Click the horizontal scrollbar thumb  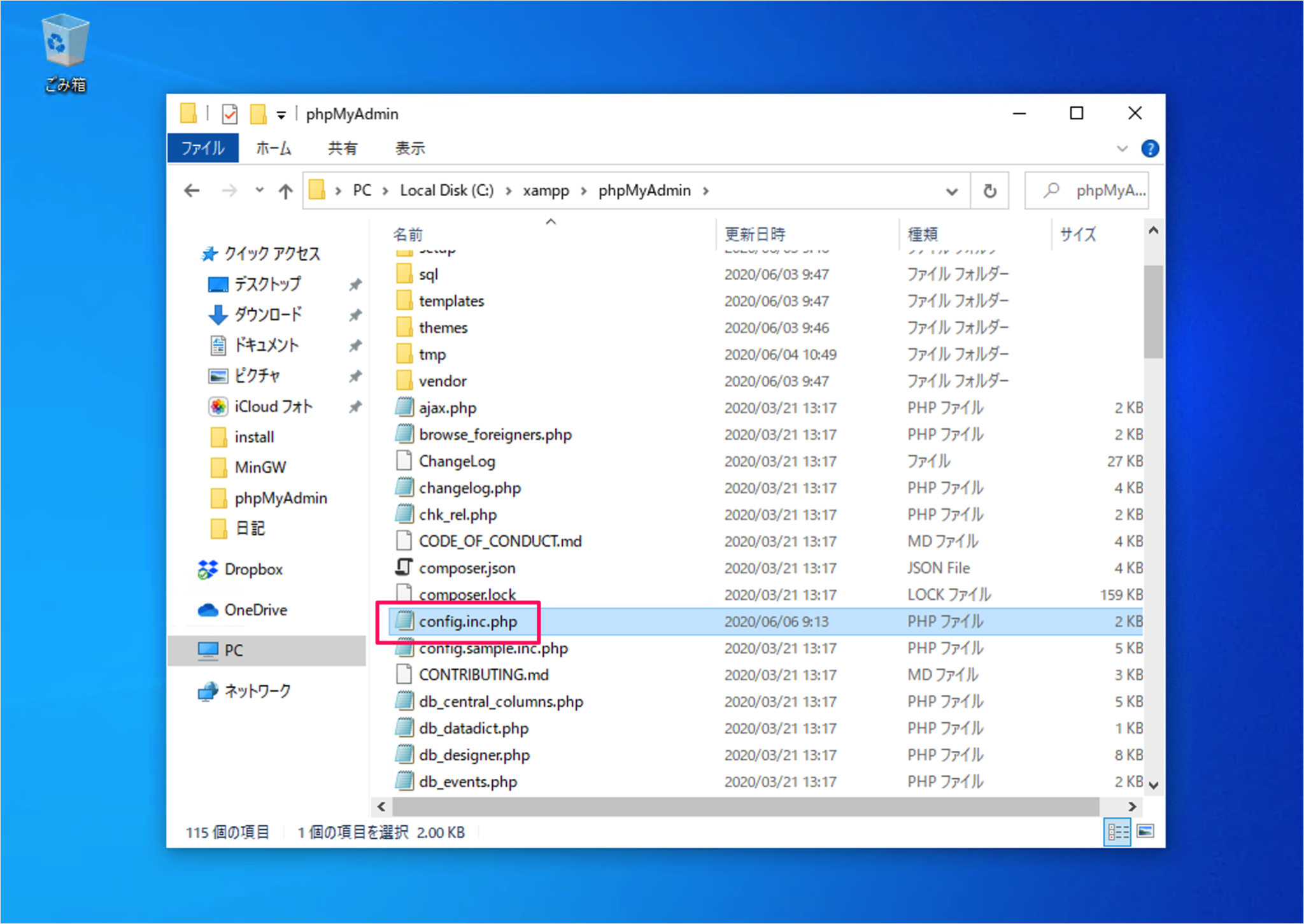pyautogui.click(x=746, y=806)
